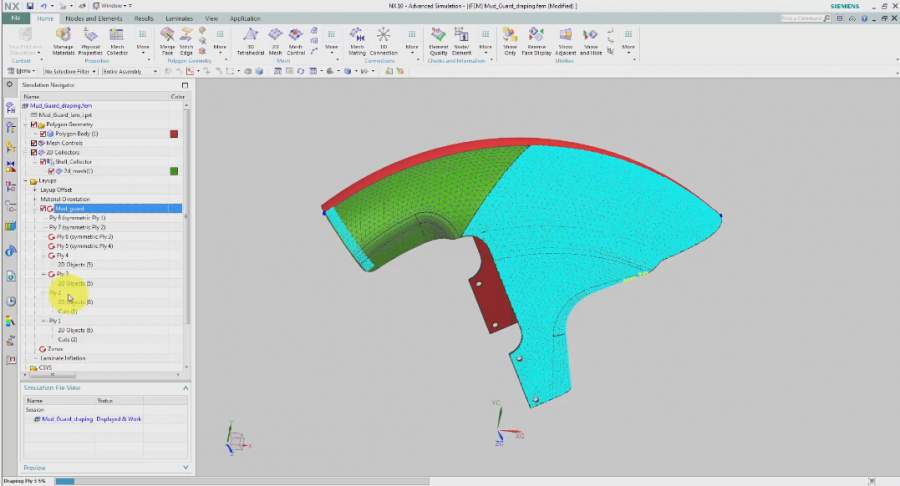Open the File menu tab
900x486 pixels.
15,18
